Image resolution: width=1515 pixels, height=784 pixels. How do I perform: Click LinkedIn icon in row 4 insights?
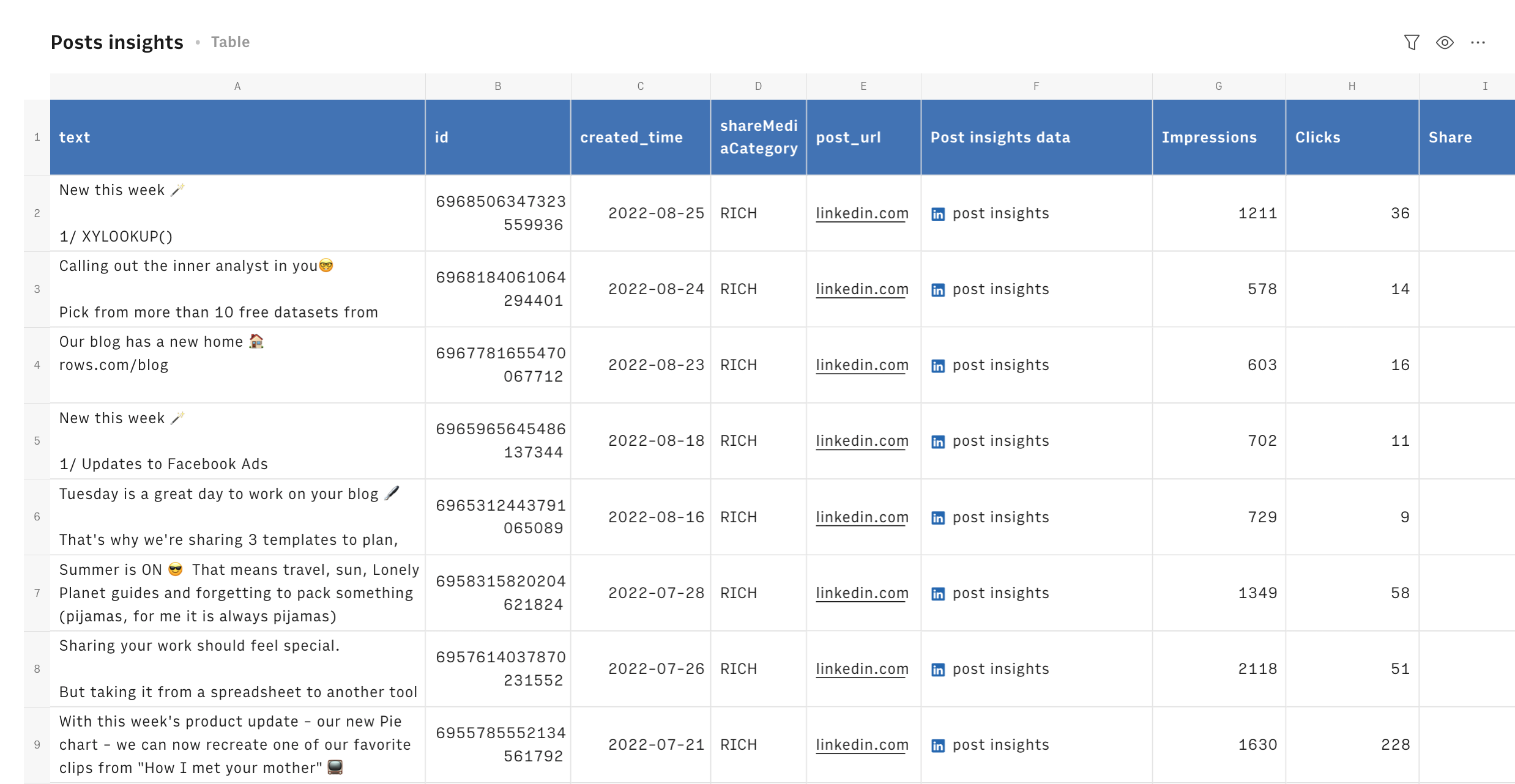click(x=938, y=366)
